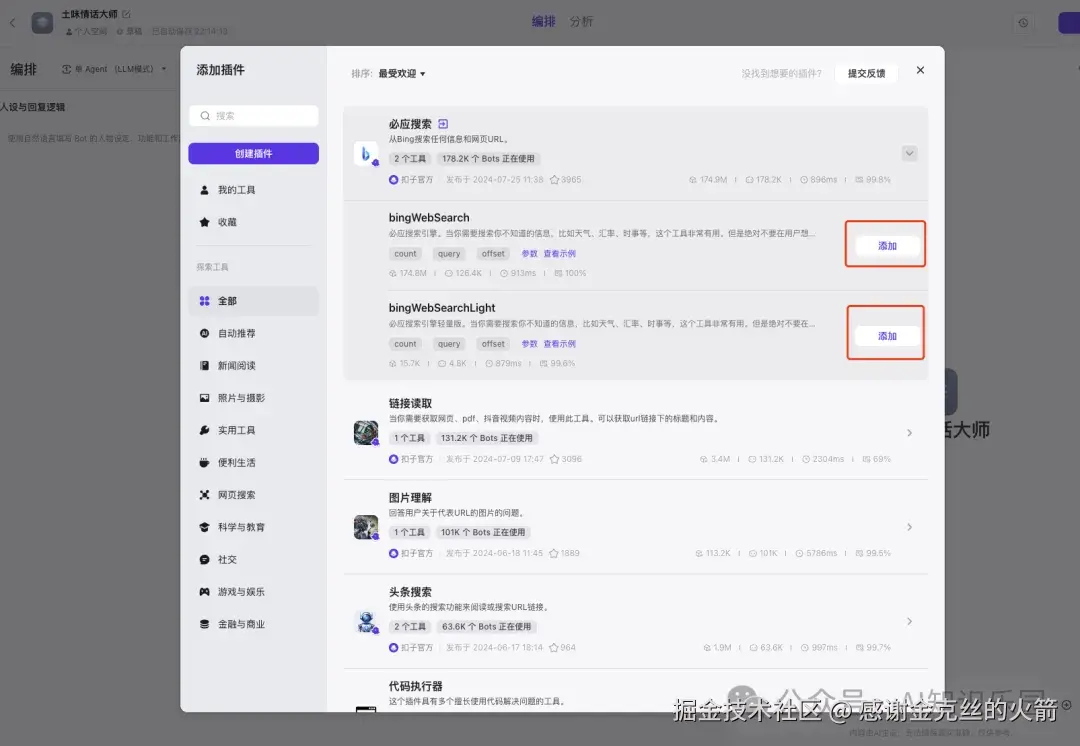Click the 提交反馈 feedback button
The image size is (1080, 746).
pyautogui.click(x=866, y=72)
